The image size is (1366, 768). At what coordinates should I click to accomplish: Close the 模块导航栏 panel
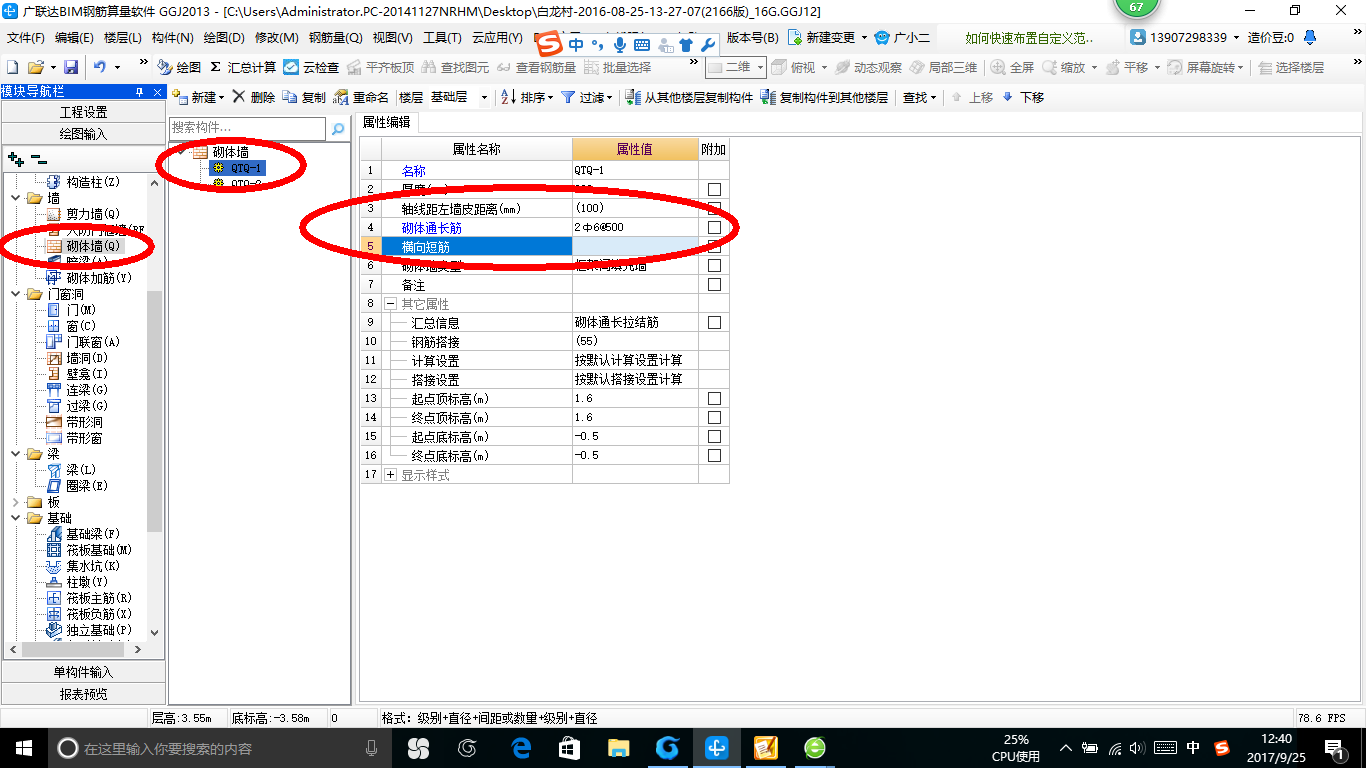155,92
